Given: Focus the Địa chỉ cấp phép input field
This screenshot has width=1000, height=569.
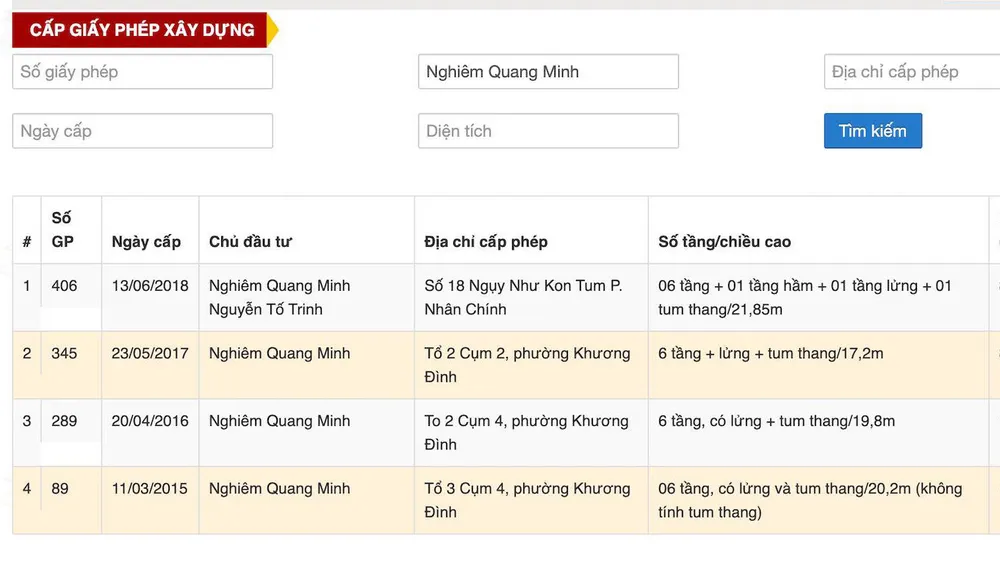Looking at the screenshot, I should click(x=912, y=71).
